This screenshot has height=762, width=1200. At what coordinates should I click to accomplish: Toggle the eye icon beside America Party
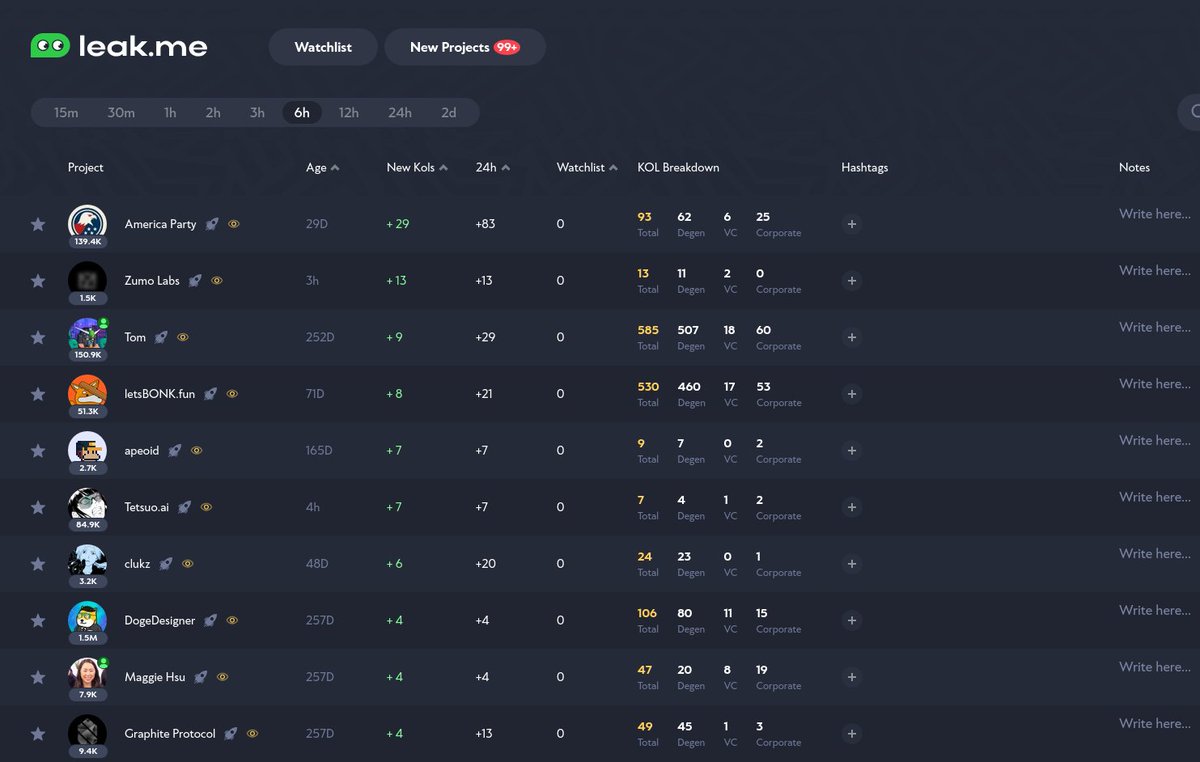(234, 224)
